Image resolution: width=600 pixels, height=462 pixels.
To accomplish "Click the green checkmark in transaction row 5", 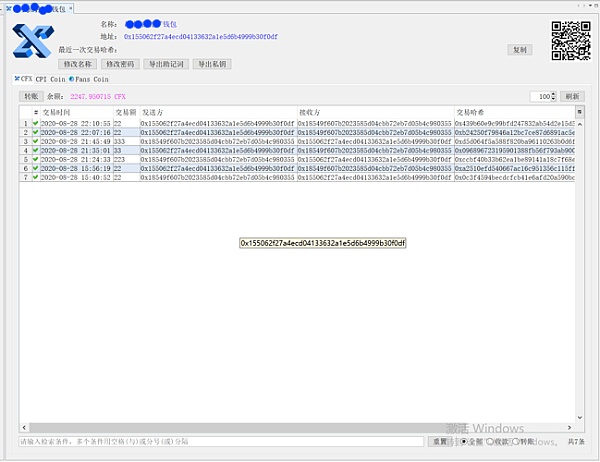I will coord(35,160).
